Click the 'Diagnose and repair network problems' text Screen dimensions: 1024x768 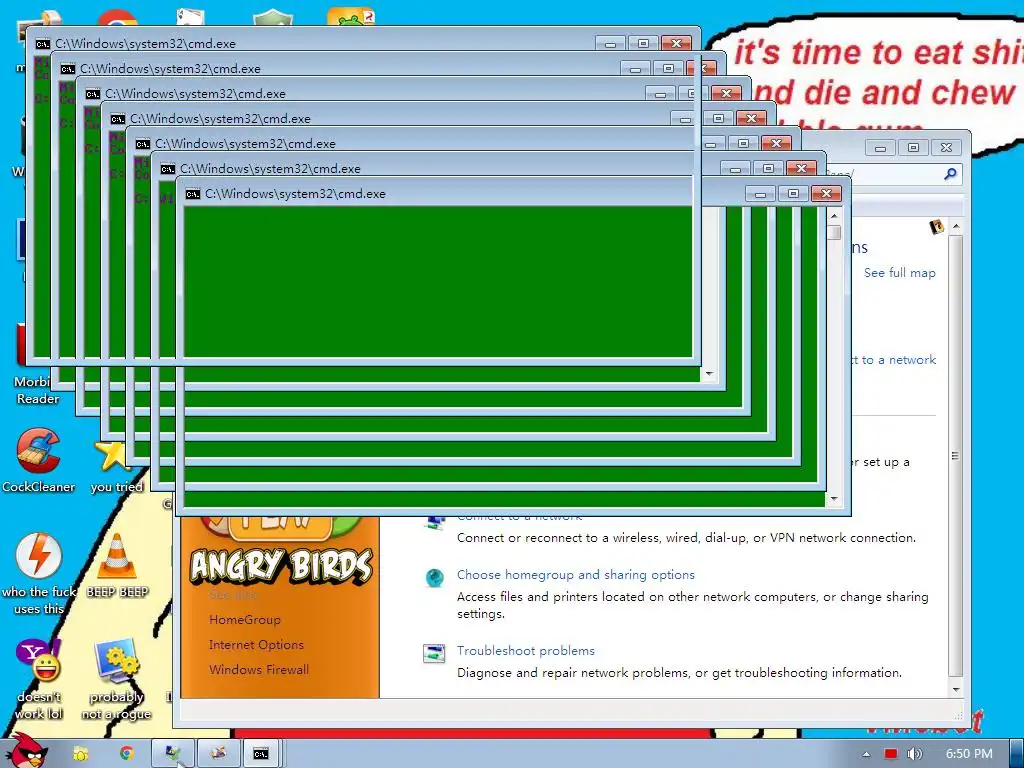679,673
